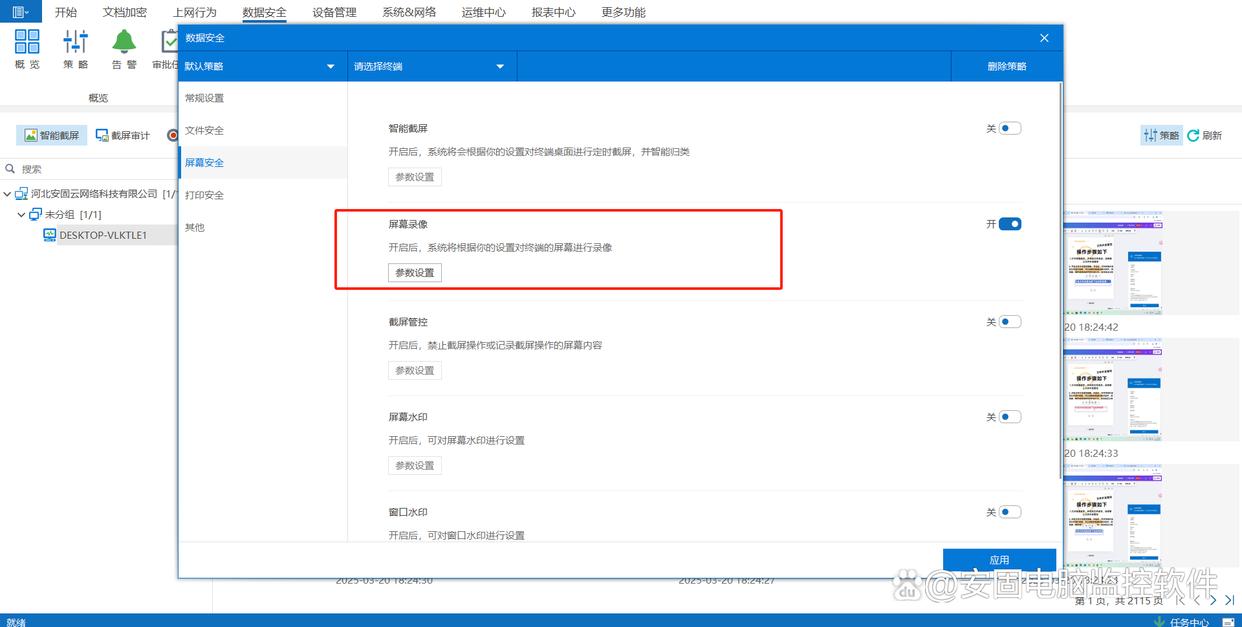Expand the 请选择终端 terminal dropdown
Image resolution: width=1242 pixels, height=627 pixels.
click(430, 66)
